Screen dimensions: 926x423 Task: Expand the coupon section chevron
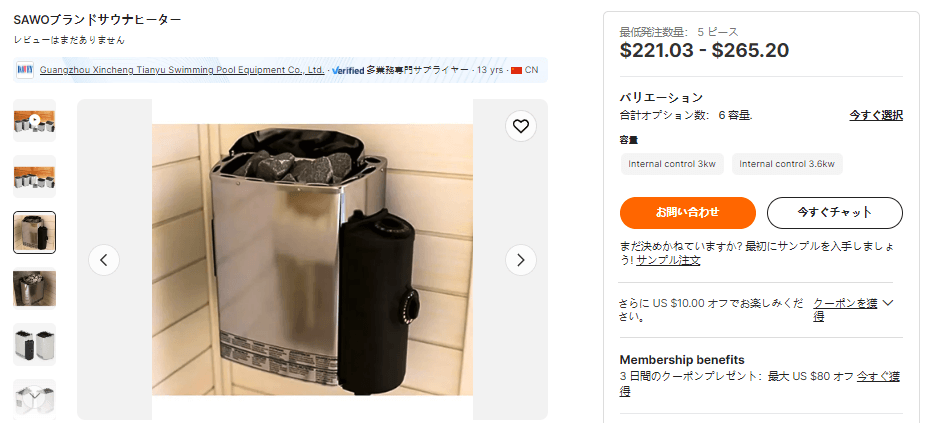coord(888,303)
